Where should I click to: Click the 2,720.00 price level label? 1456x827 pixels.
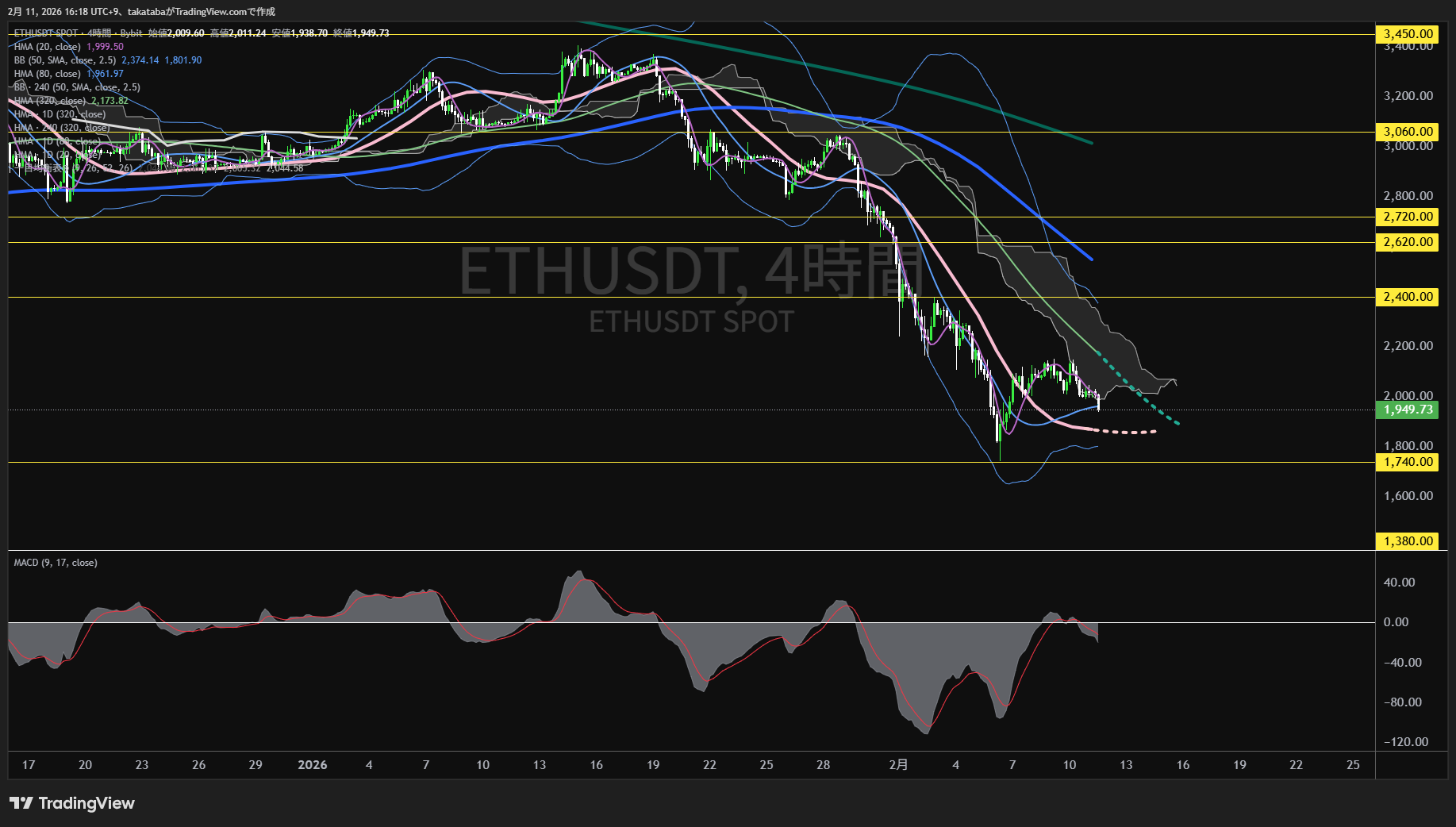point(1408,217)
